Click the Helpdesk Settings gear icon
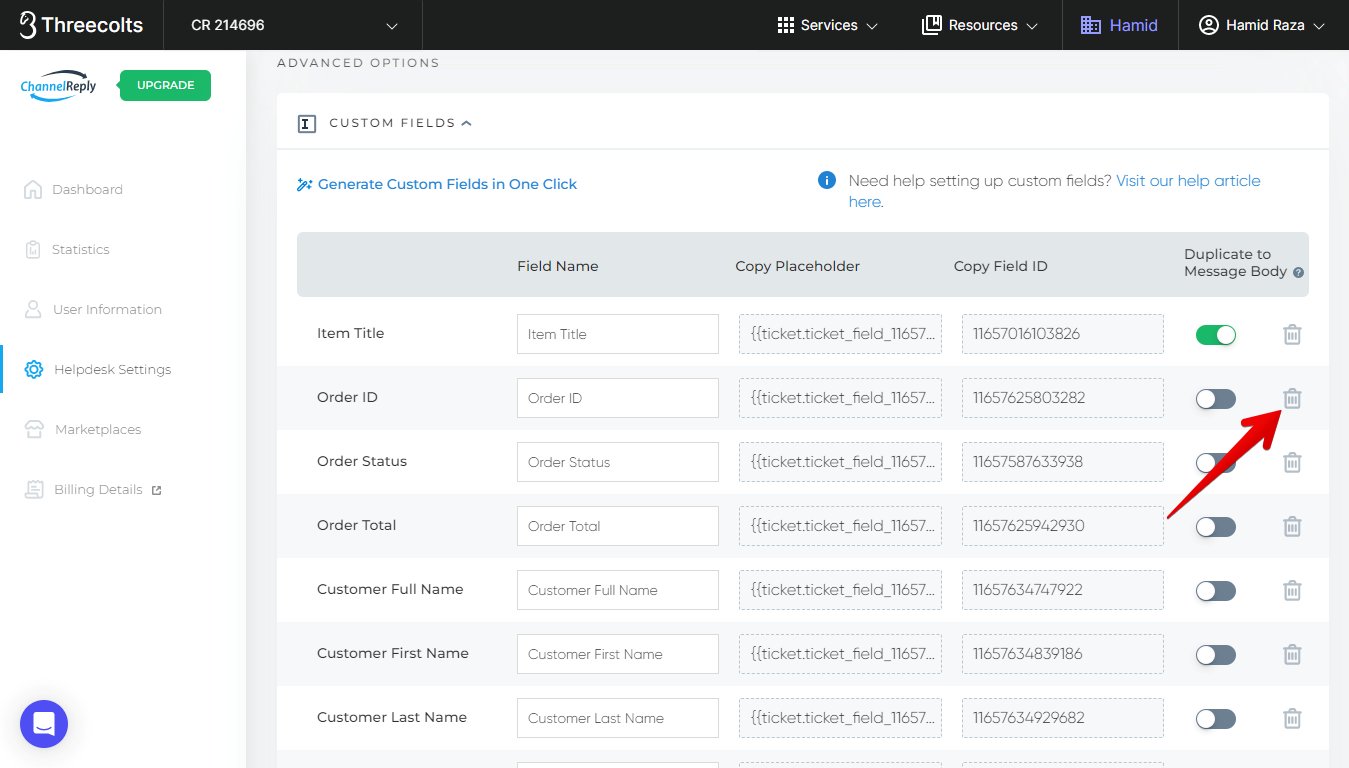This screenshot has width=1349, height=768. pyautogui.click(x=34, y=369)
